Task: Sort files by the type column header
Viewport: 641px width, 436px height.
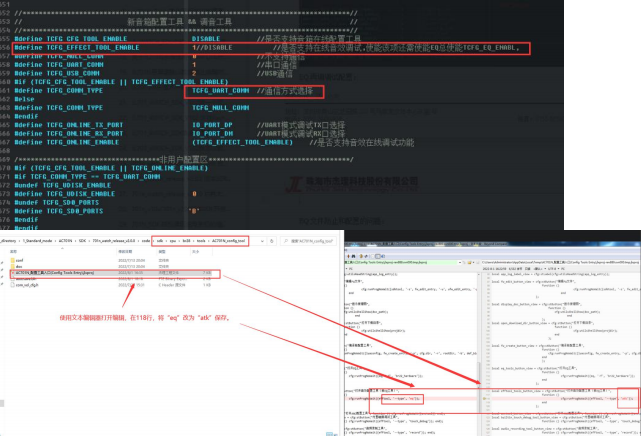Action: (x=162, y=252)
